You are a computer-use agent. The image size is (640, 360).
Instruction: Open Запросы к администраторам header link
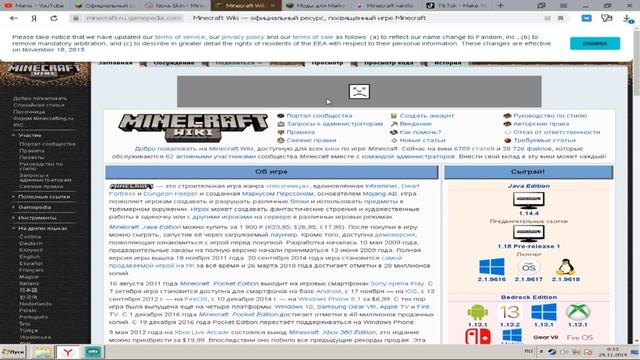(x=334, y=124)
